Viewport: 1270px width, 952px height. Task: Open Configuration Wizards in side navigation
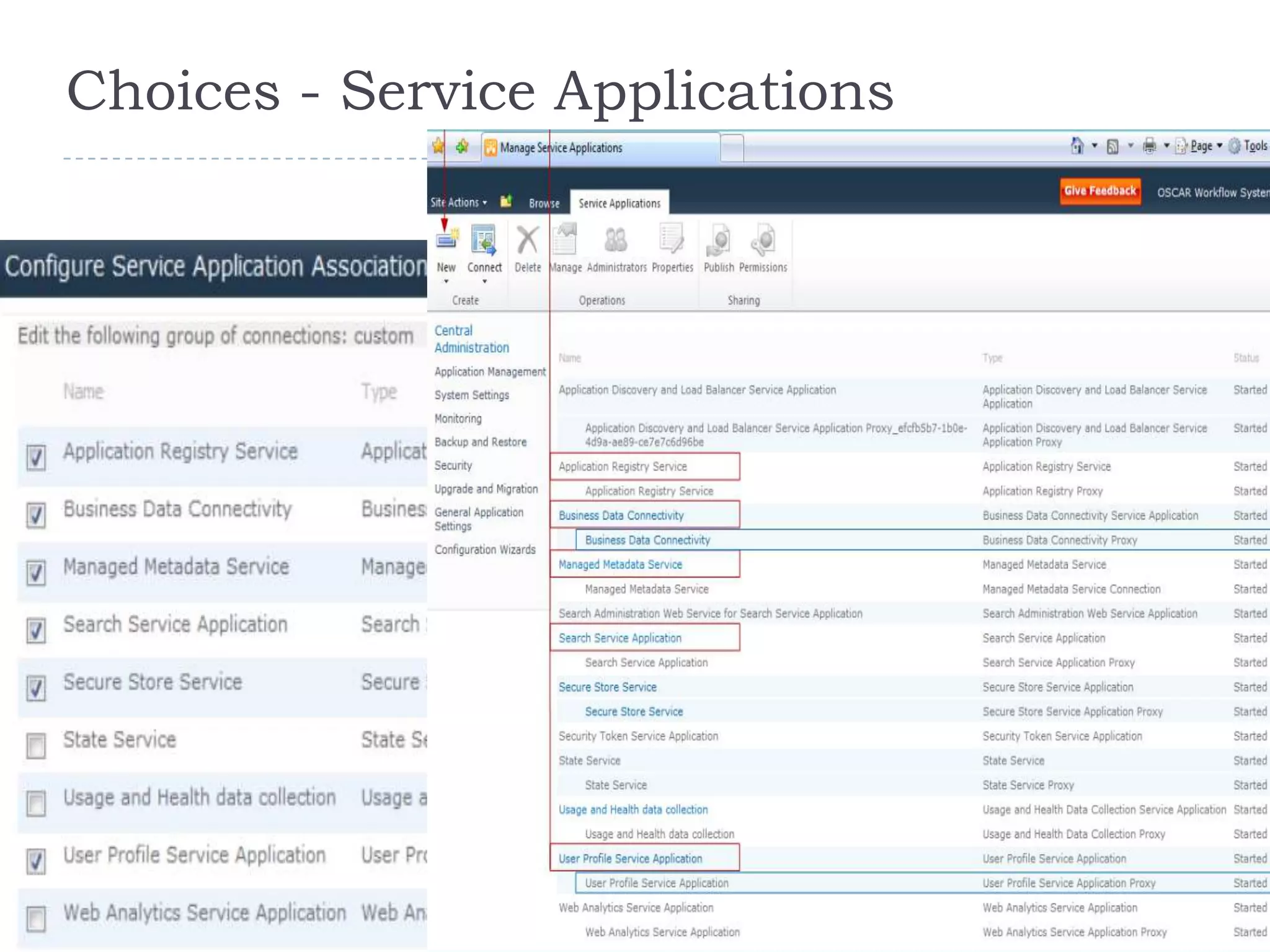point(485,550)
